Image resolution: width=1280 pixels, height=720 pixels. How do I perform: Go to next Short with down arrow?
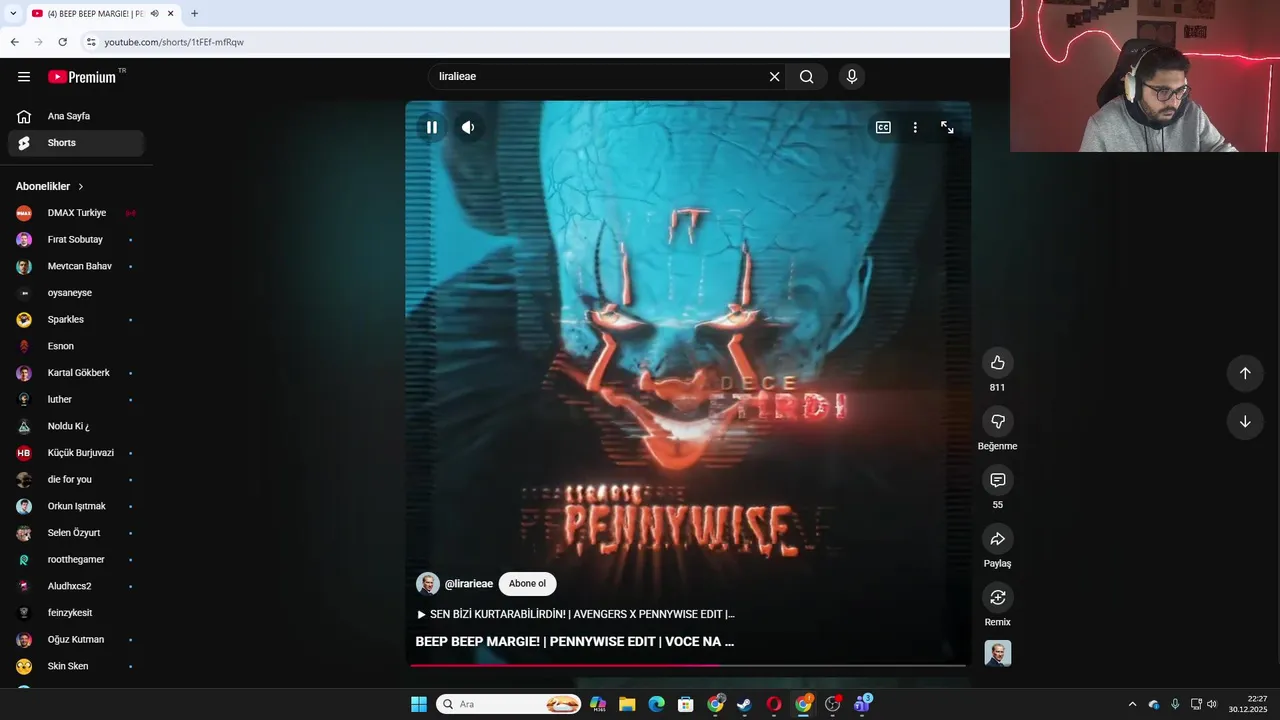[1245, 422]
